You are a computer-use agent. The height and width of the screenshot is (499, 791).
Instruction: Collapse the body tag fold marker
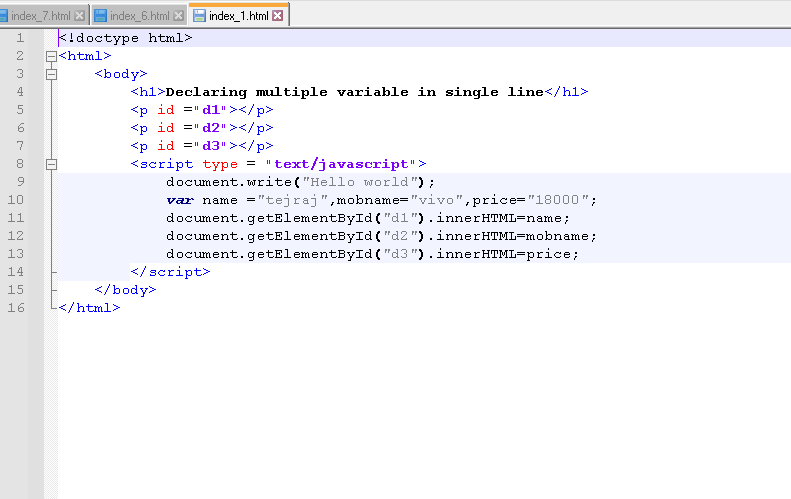(51, 74)
